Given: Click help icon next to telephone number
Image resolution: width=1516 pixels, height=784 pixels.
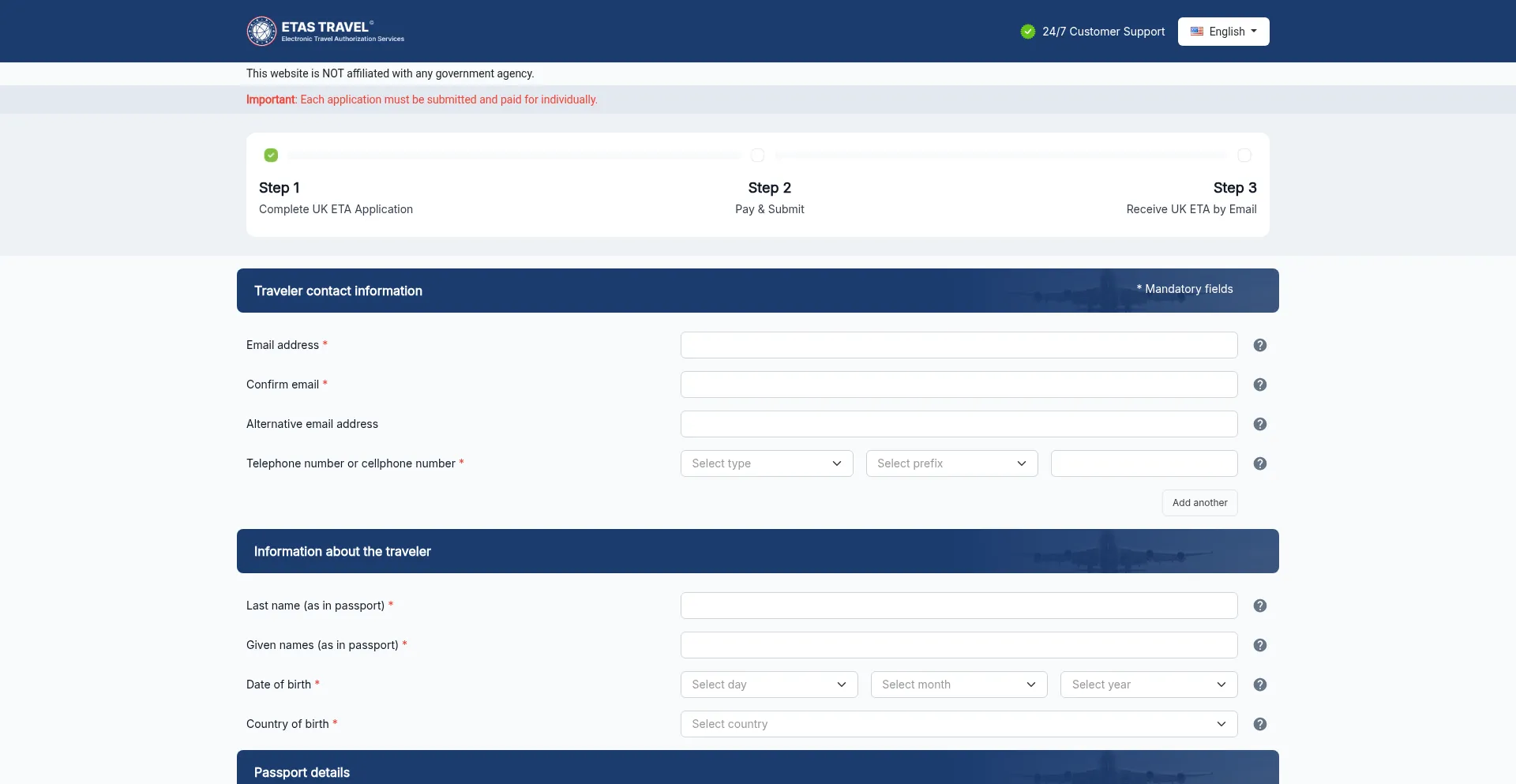Looking at the screenshot, I should (x=1260, y=463).
